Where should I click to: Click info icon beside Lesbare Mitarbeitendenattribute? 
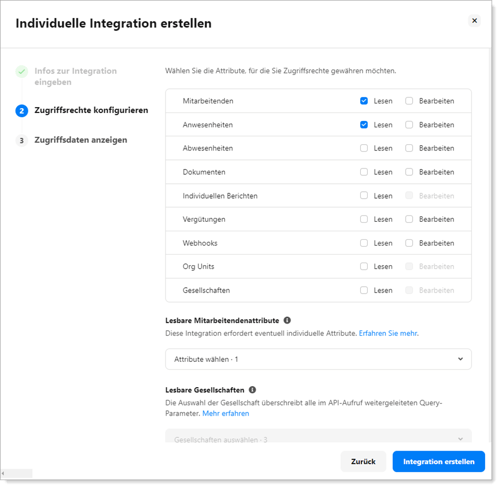(x=287, y=320)
